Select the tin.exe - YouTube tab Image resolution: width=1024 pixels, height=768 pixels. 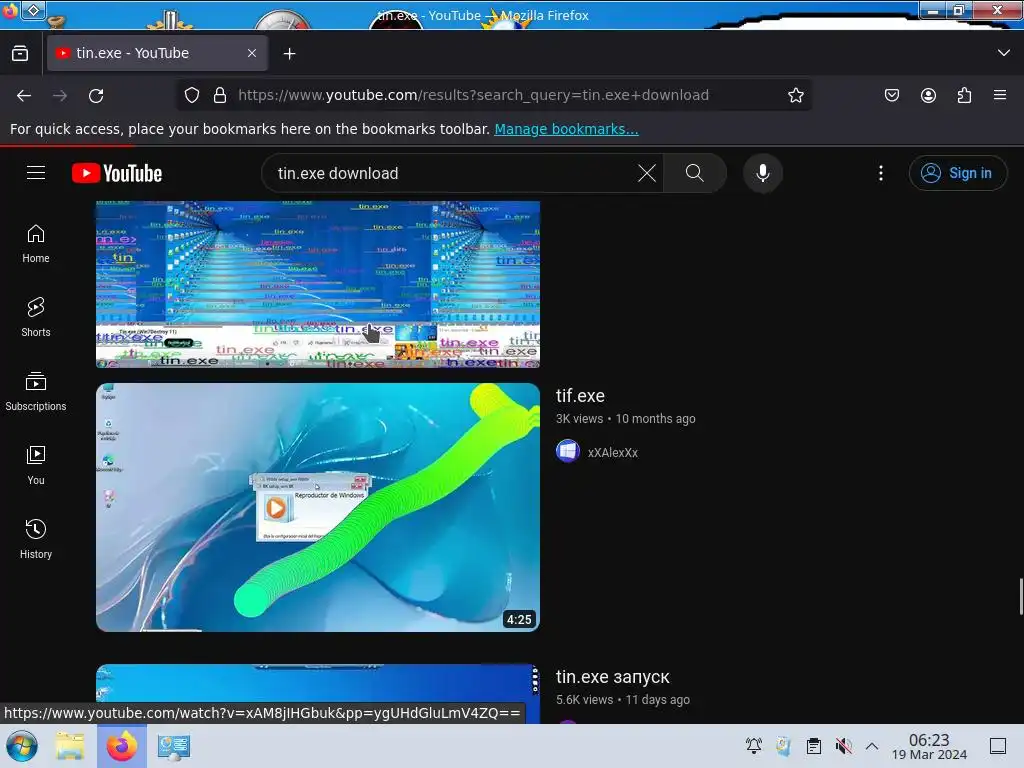coord(157,53)
